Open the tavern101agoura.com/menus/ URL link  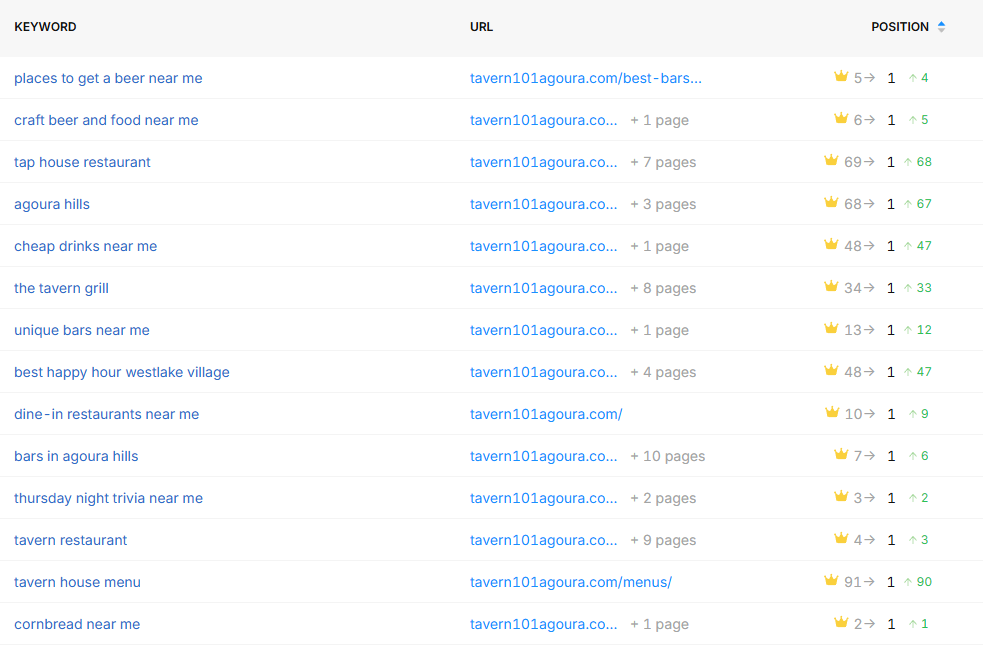click(x=570, y=582)
